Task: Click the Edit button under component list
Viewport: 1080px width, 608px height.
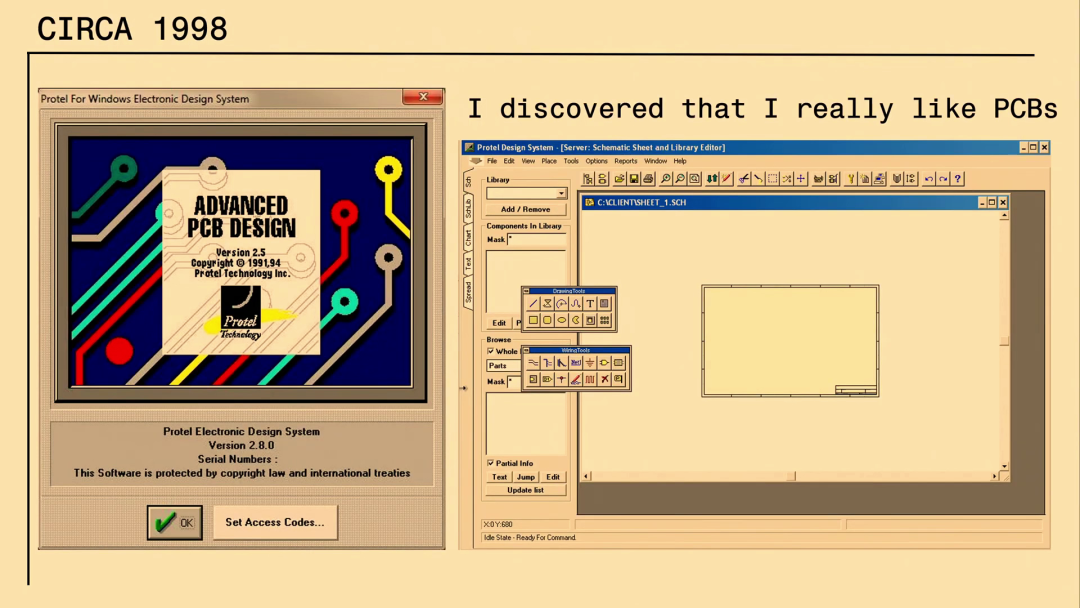Action: click(499, 323)
